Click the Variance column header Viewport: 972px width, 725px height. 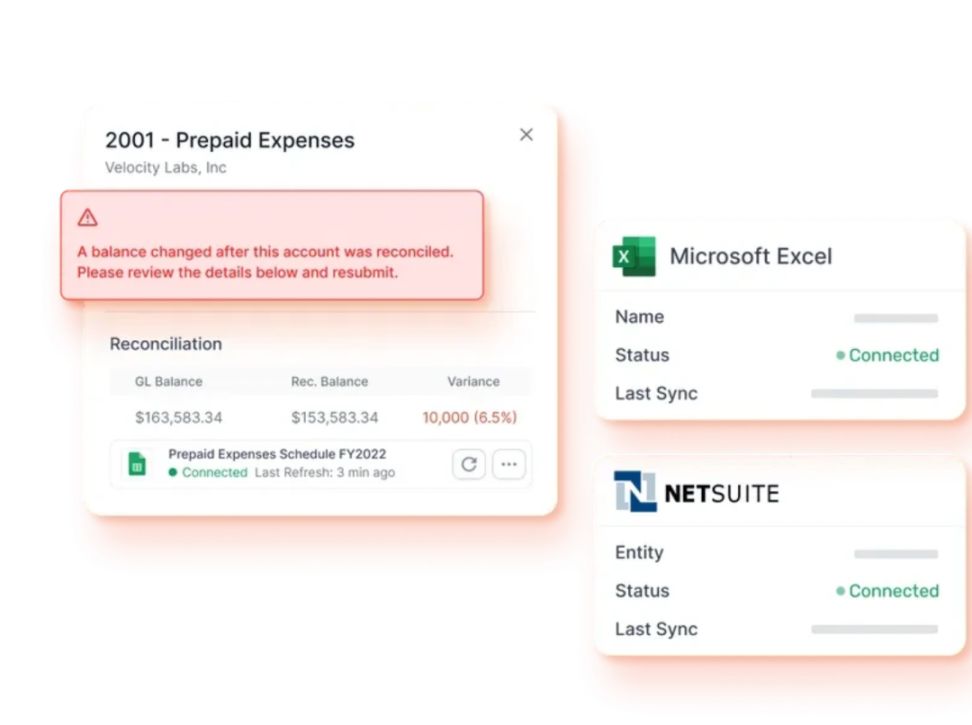(473, 381)
